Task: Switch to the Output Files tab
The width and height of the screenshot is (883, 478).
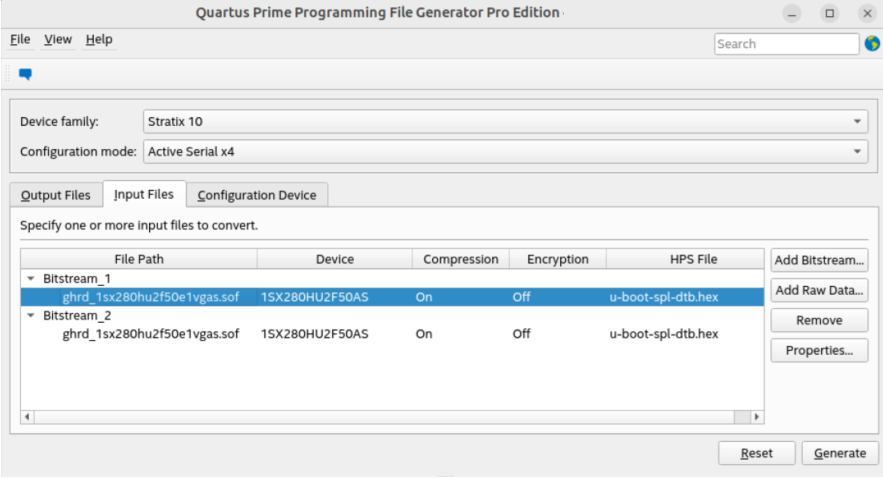Action: coord(56,195)
